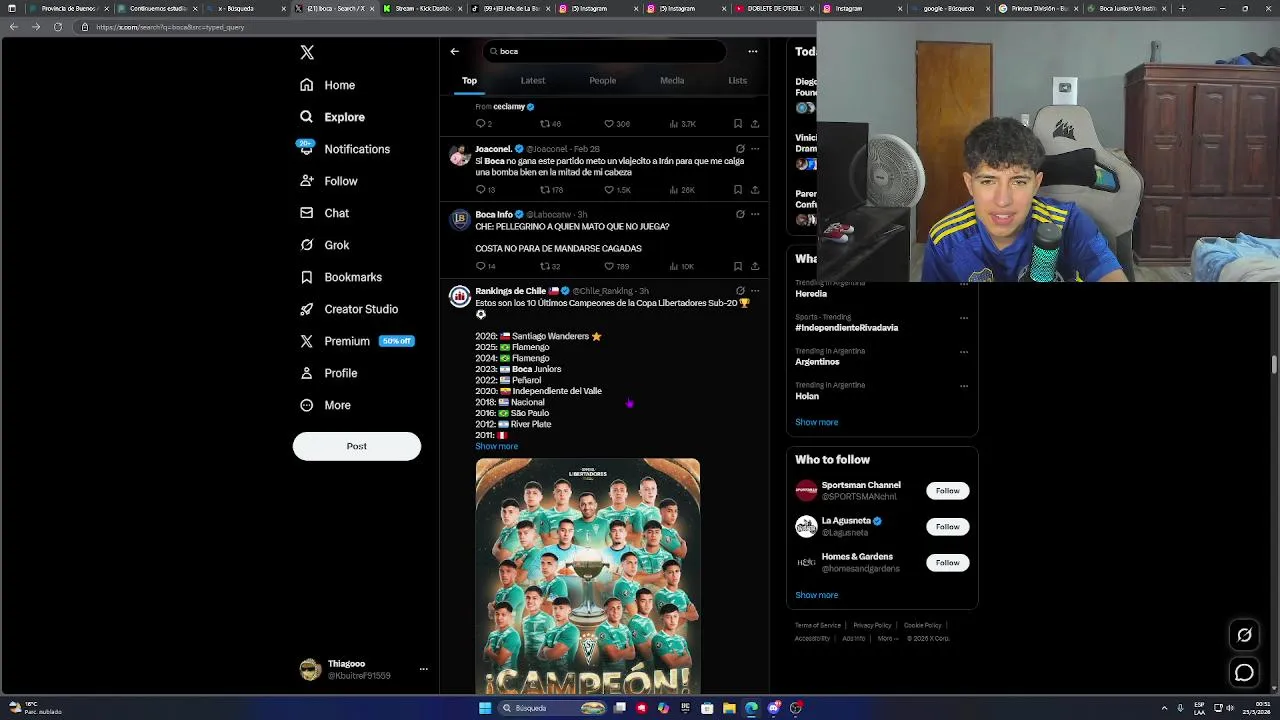The height and width of the screenshot is (720, 1280).
Task: Click the Post button
Action: [357, 446]
